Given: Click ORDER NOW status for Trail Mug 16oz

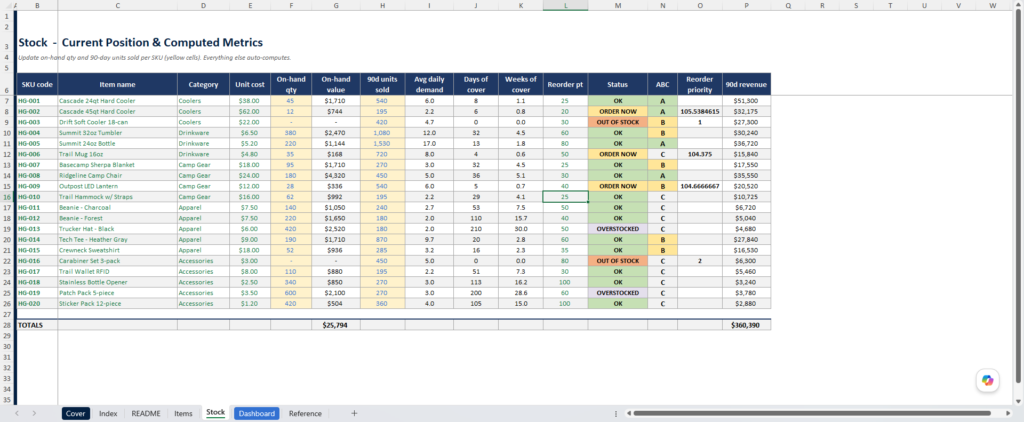Looking at the screenshot, I should 618,154.
